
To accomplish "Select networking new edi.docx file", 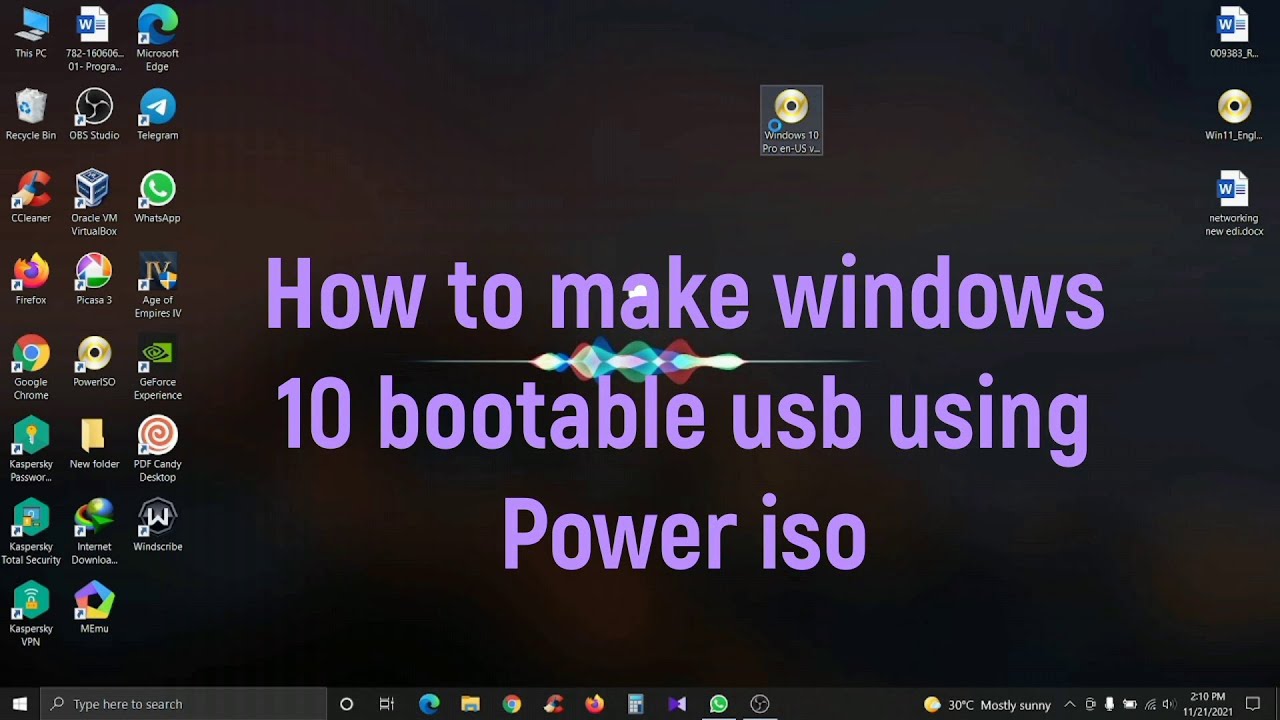I will [x=1234, y=204].
